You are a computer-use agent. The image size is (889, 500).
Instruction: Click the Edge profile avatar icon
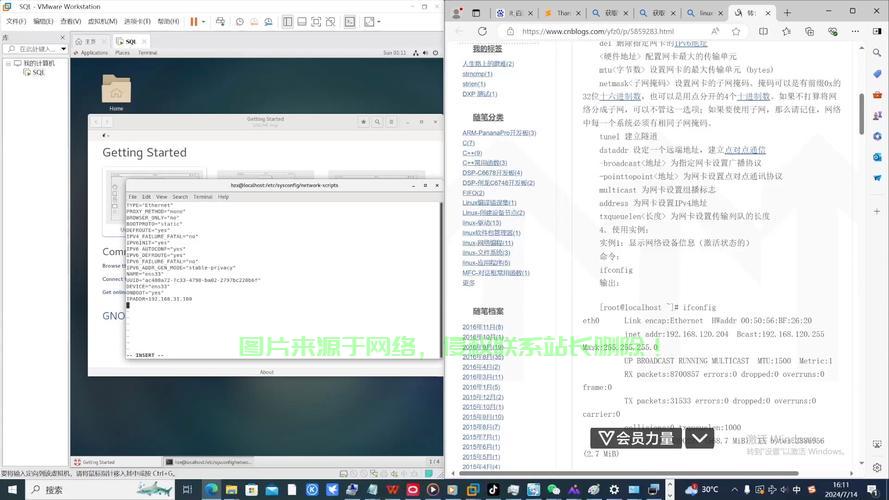pos(457,12)
